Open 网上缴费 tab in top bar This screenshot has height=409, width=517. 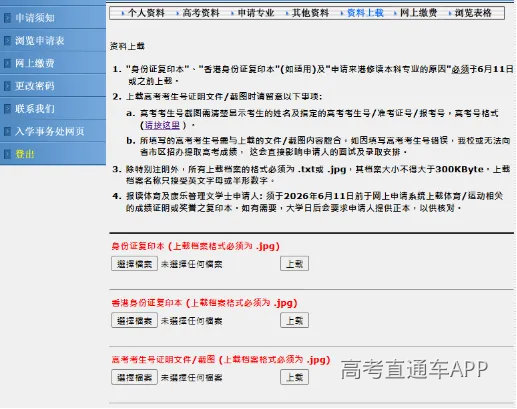418,13
